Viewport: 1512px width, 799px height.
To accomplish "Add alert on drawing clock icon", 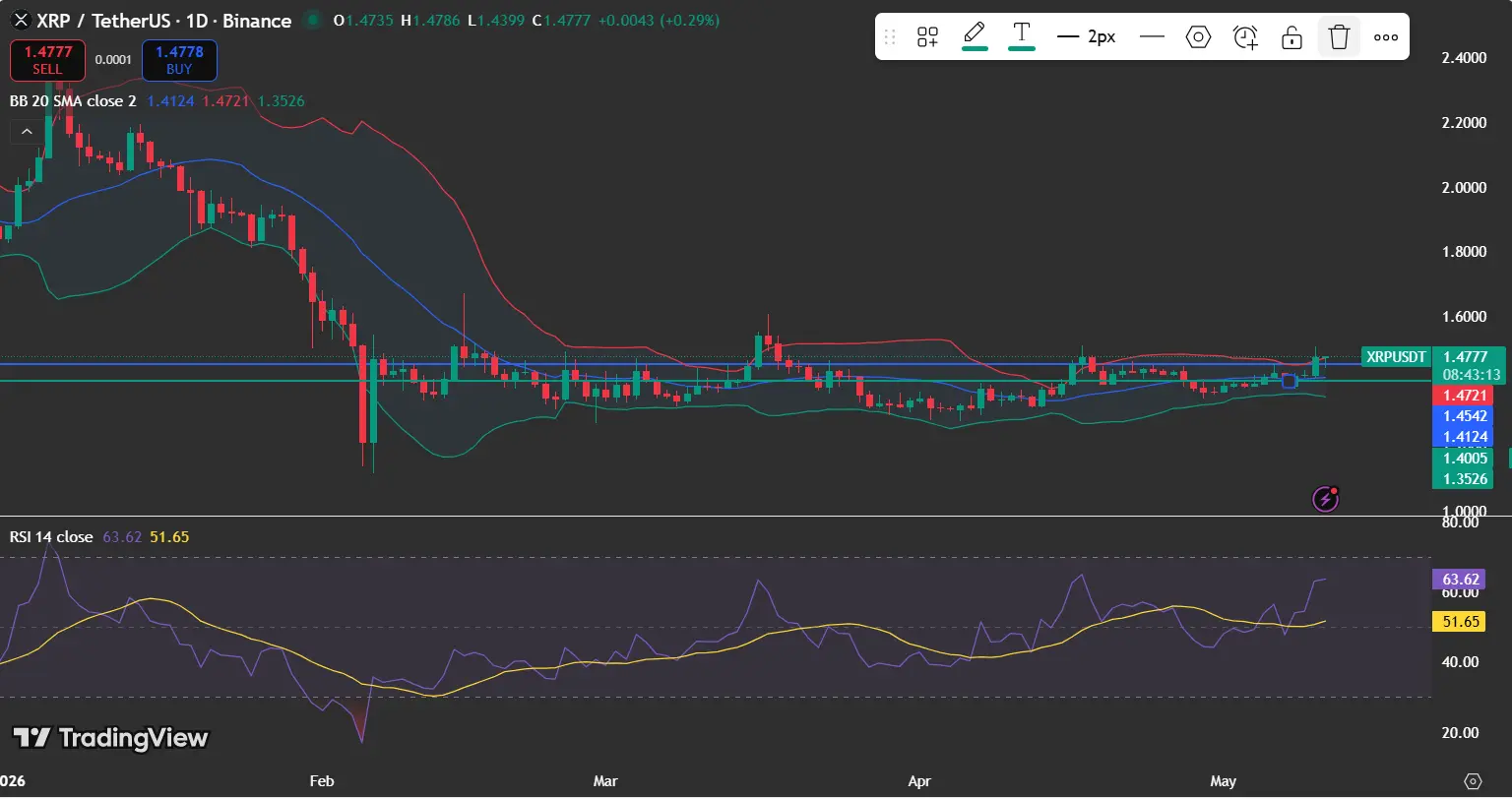I will pos(1245,37).
